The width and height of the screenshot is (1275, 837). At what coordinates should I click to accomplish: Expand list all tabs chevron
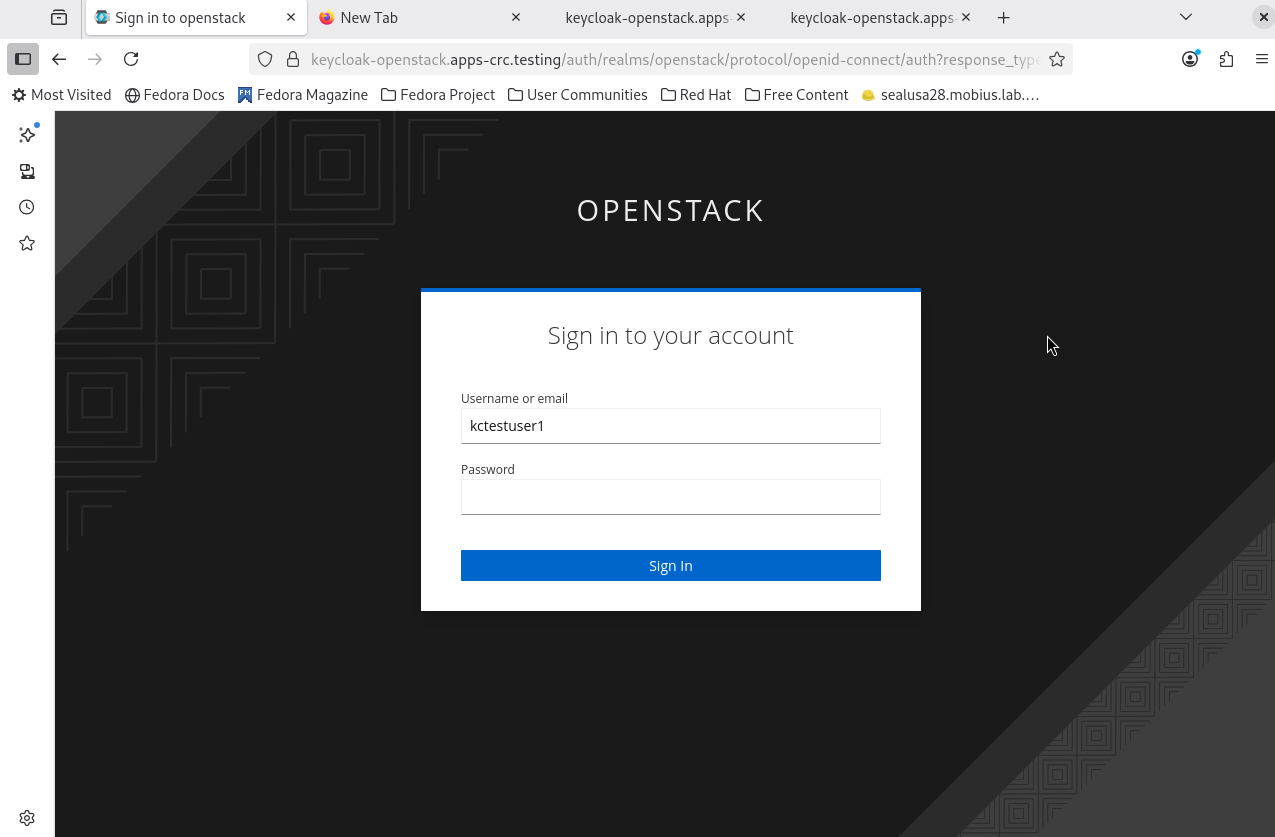click(1186, 17)
